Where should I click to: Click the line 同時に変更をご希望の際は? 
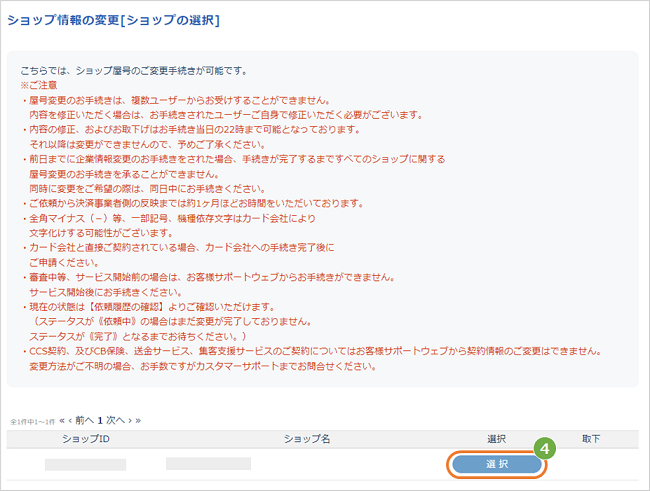pos(147,189)
